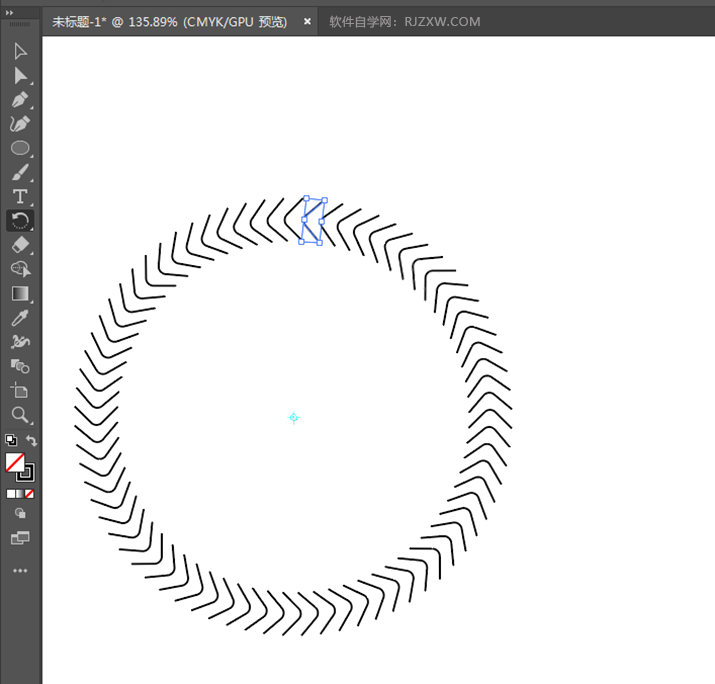
Task: Select the Blend tool
Action: pyautogui.click(x=20, y=366)
